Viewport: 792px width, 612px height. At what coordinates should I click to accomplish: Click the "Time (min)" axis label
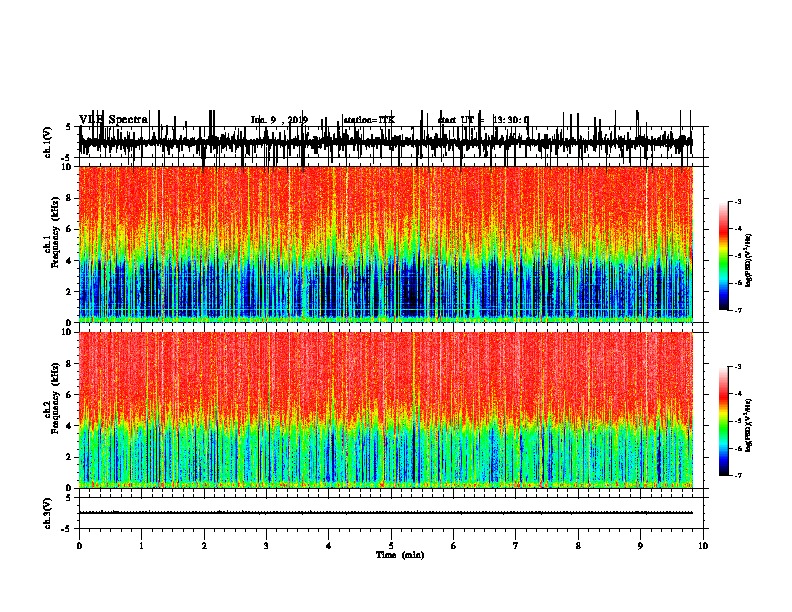point(400,555)
